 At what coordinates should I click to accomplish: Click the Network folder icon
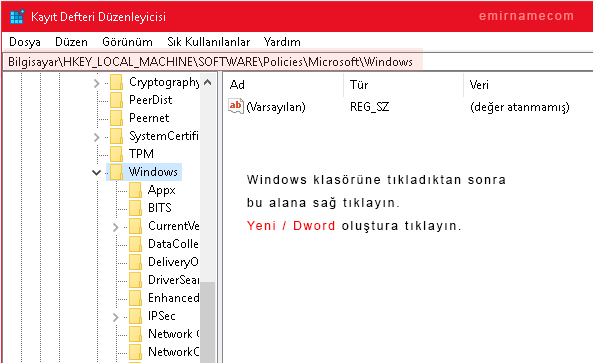point(135,334)
